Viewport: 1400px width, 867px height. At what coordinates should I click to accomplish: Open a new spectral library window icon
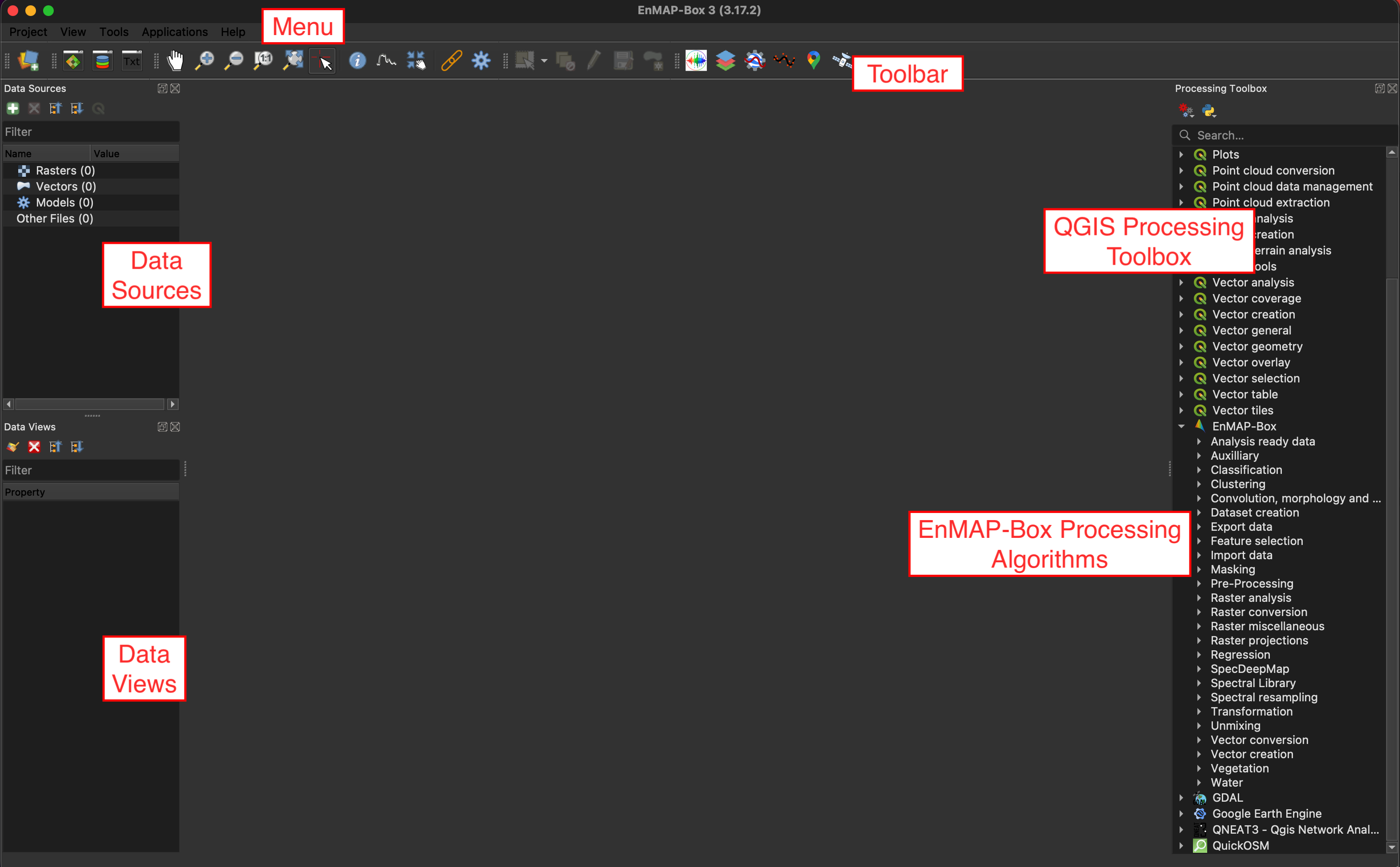pos(102,60)
